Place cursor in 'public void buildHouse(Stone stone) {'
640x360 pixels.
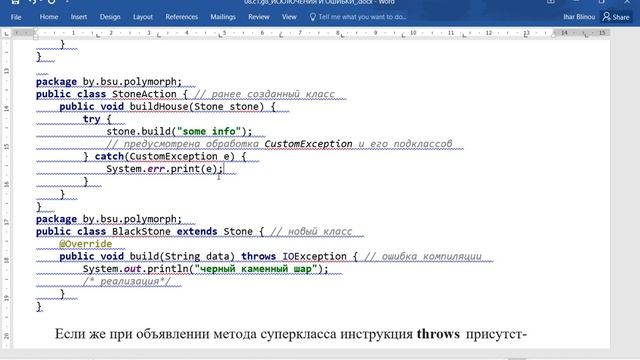point(167,107)
